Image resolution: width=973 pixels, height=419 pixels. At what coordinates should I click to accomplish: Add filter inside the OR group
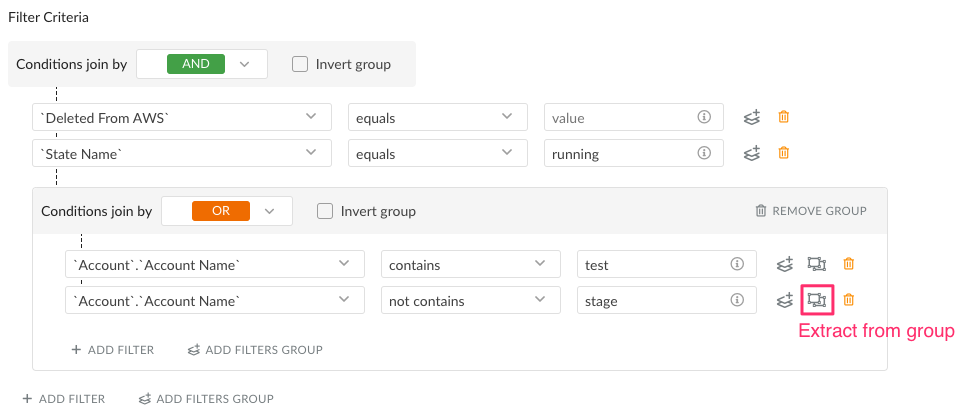(112, 349)
